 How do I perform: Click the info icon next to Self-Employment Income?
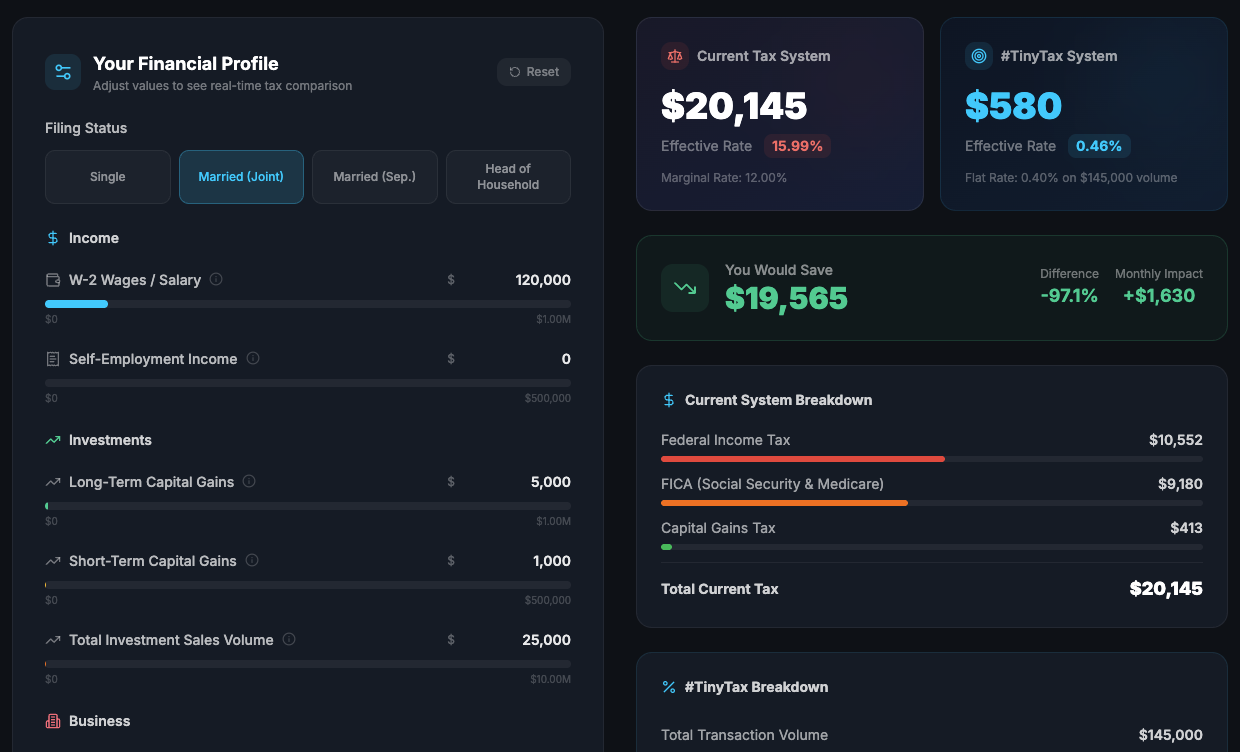click(x=253, y=359)
